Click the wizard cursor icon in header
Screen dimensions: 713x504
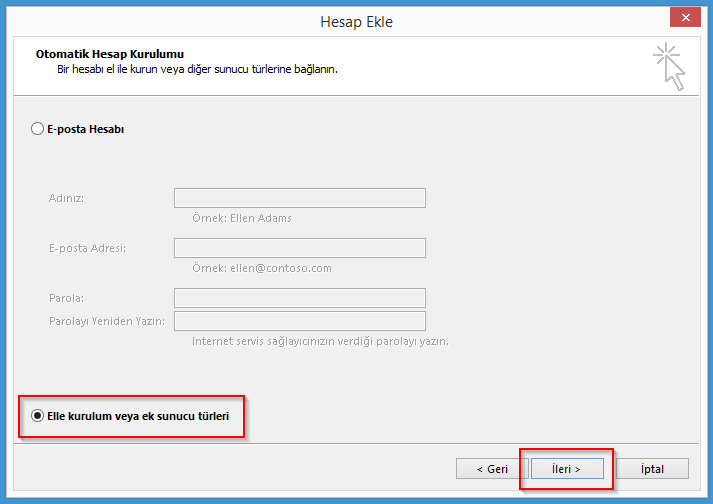(669, 67)
